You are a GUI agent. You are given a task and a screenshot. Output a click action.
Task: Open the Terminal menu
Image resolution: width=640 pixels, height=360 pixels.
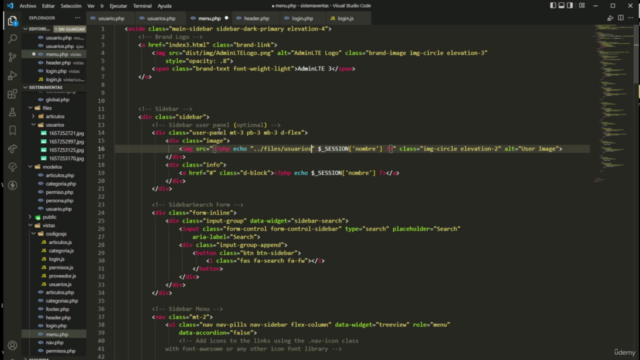point(142,6)
